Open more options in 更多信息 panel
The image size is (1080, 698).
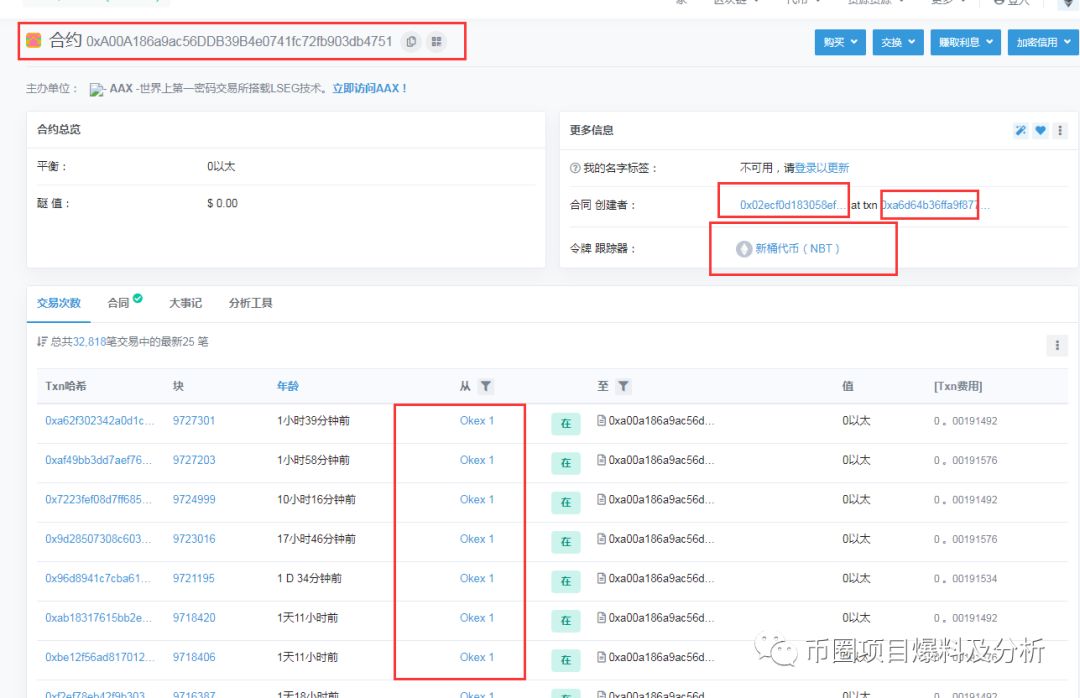click(x=1060, y=130)
